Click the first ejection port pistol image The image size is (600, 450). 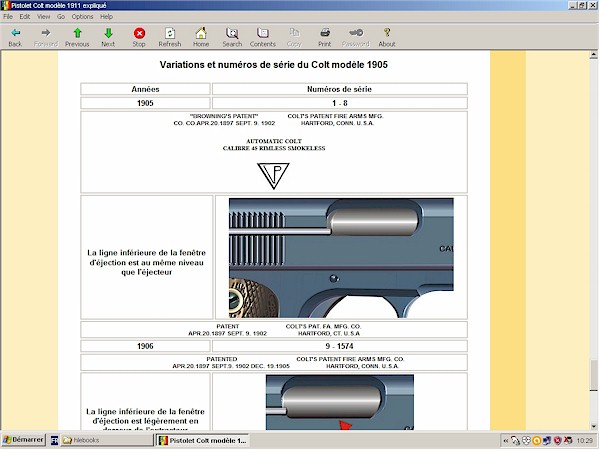pyautogui.click(x=341, y=258)
